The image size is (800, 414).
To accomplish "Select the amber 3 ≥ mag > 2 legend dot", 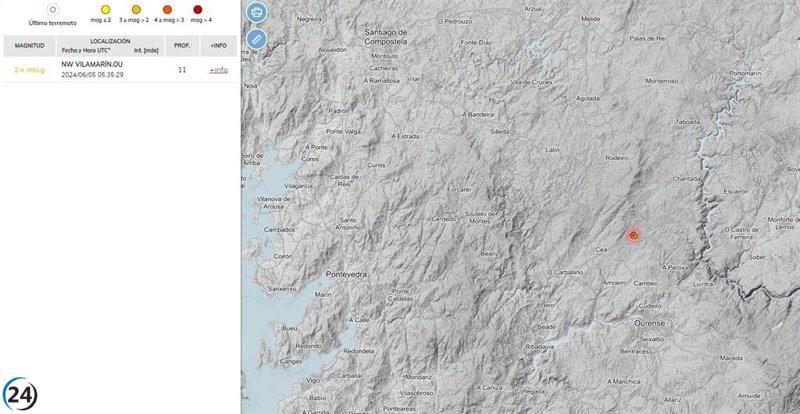I will point(136,9).
